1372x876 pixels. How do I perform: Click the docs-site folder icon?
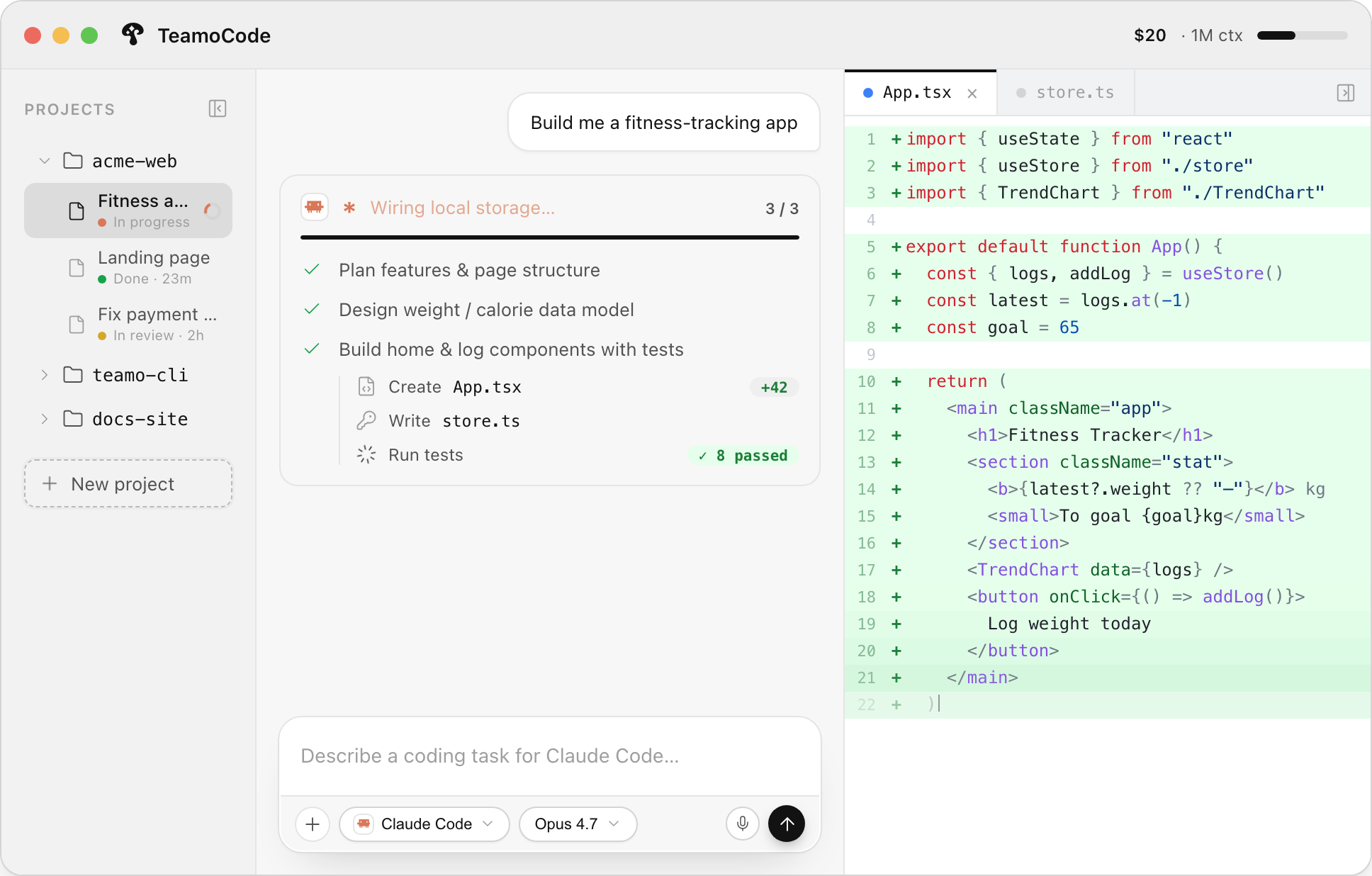73,419
